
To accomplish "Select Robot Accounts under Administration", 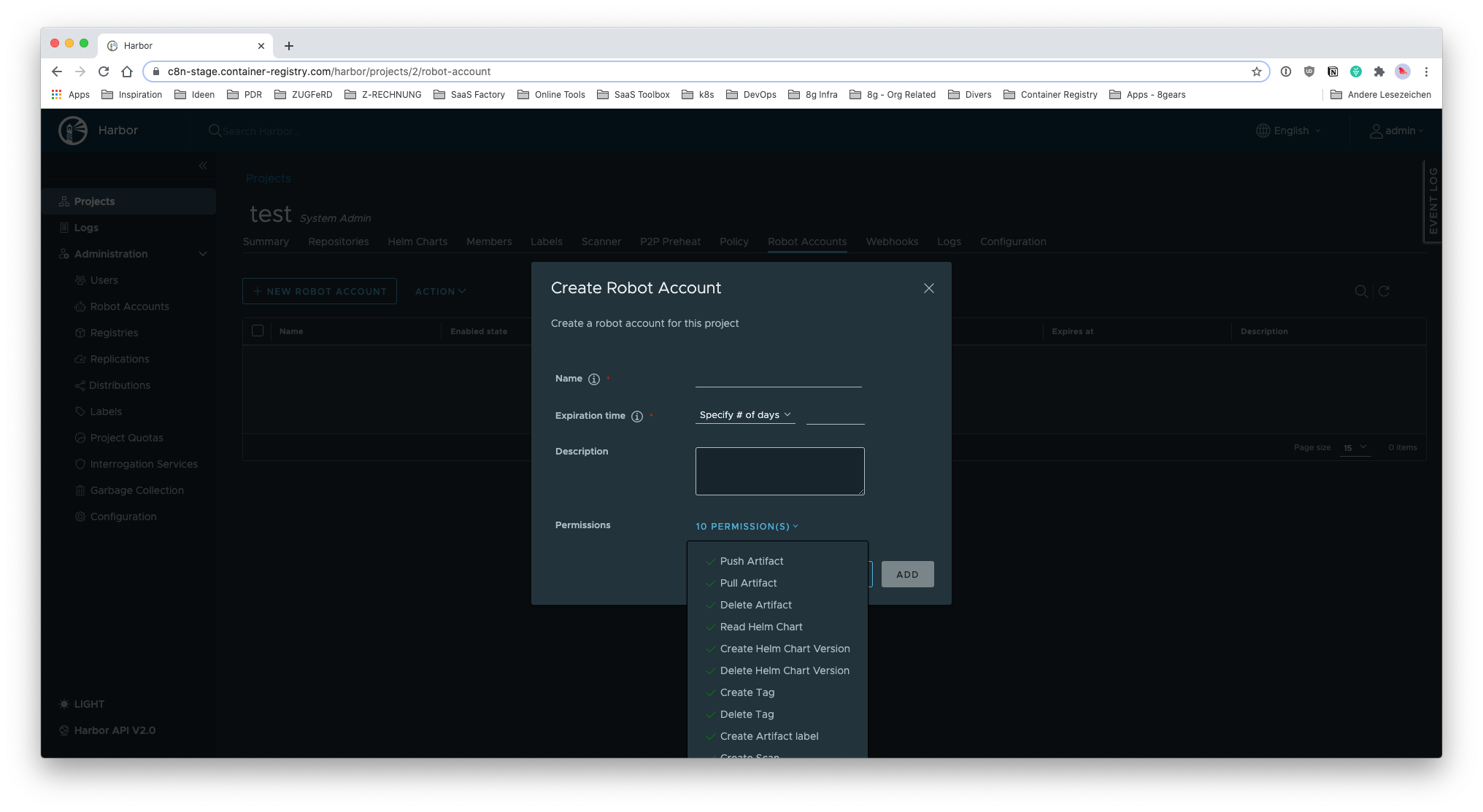I will pos(129,306).
